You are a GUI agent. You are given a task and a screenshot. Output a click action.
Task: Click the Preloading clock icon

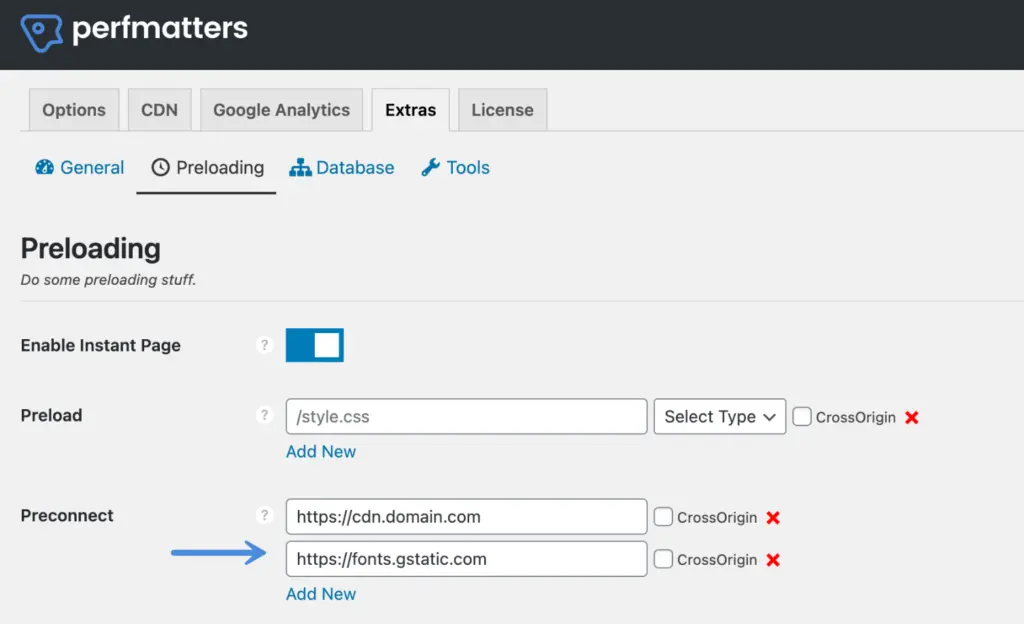point(160,168)
